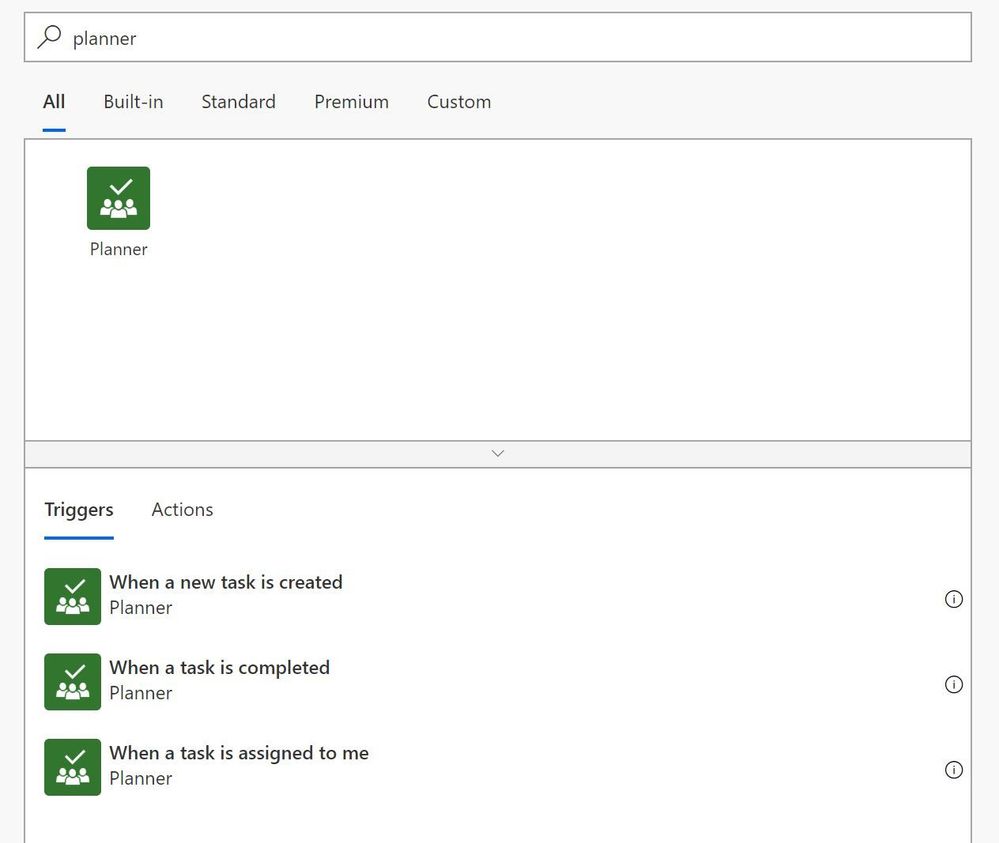Click icon for task completed trigger

(x=73, y=682)
